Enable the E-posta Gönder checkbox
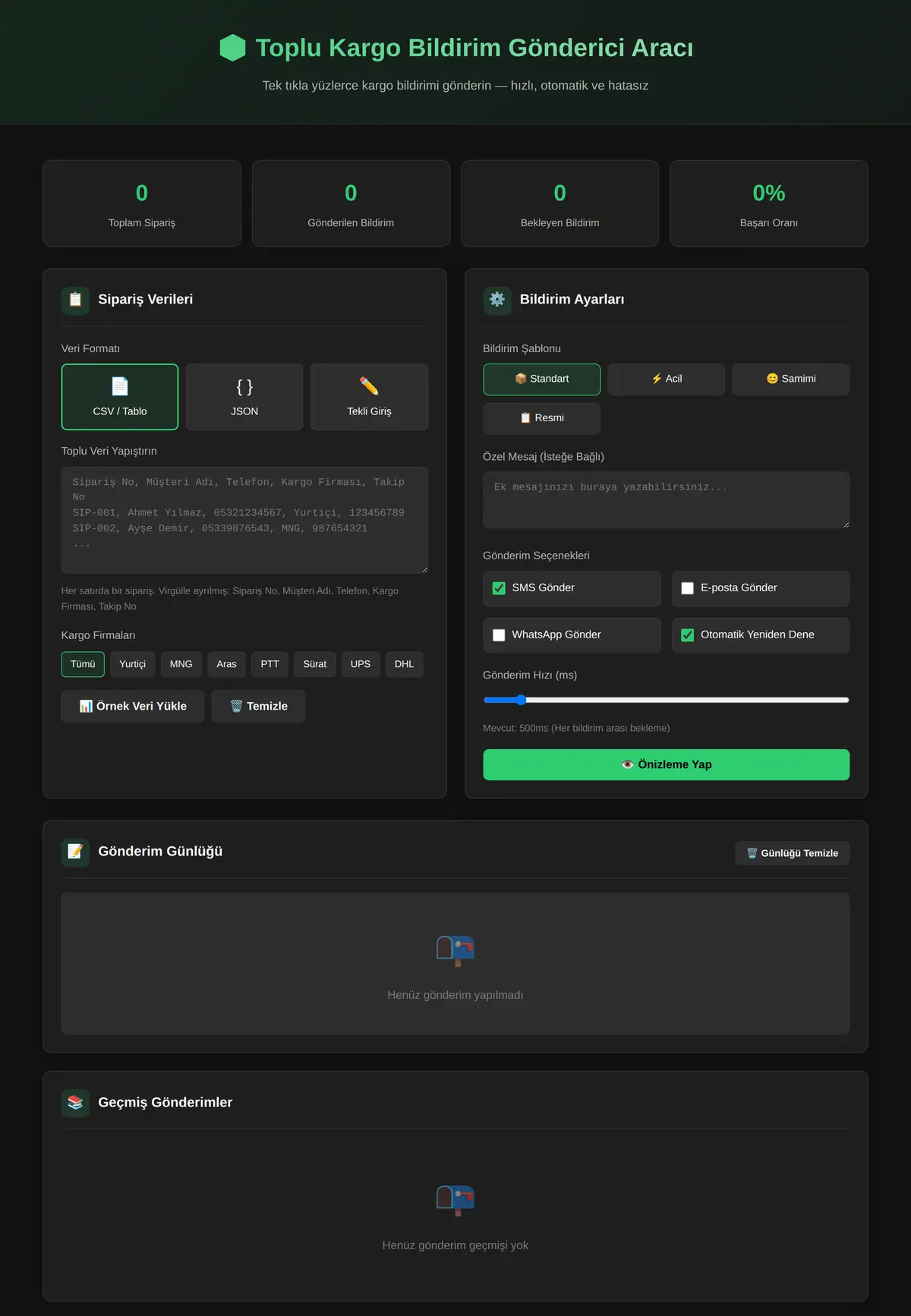This screenshot has height=1316, width=911. click(688, 588)
